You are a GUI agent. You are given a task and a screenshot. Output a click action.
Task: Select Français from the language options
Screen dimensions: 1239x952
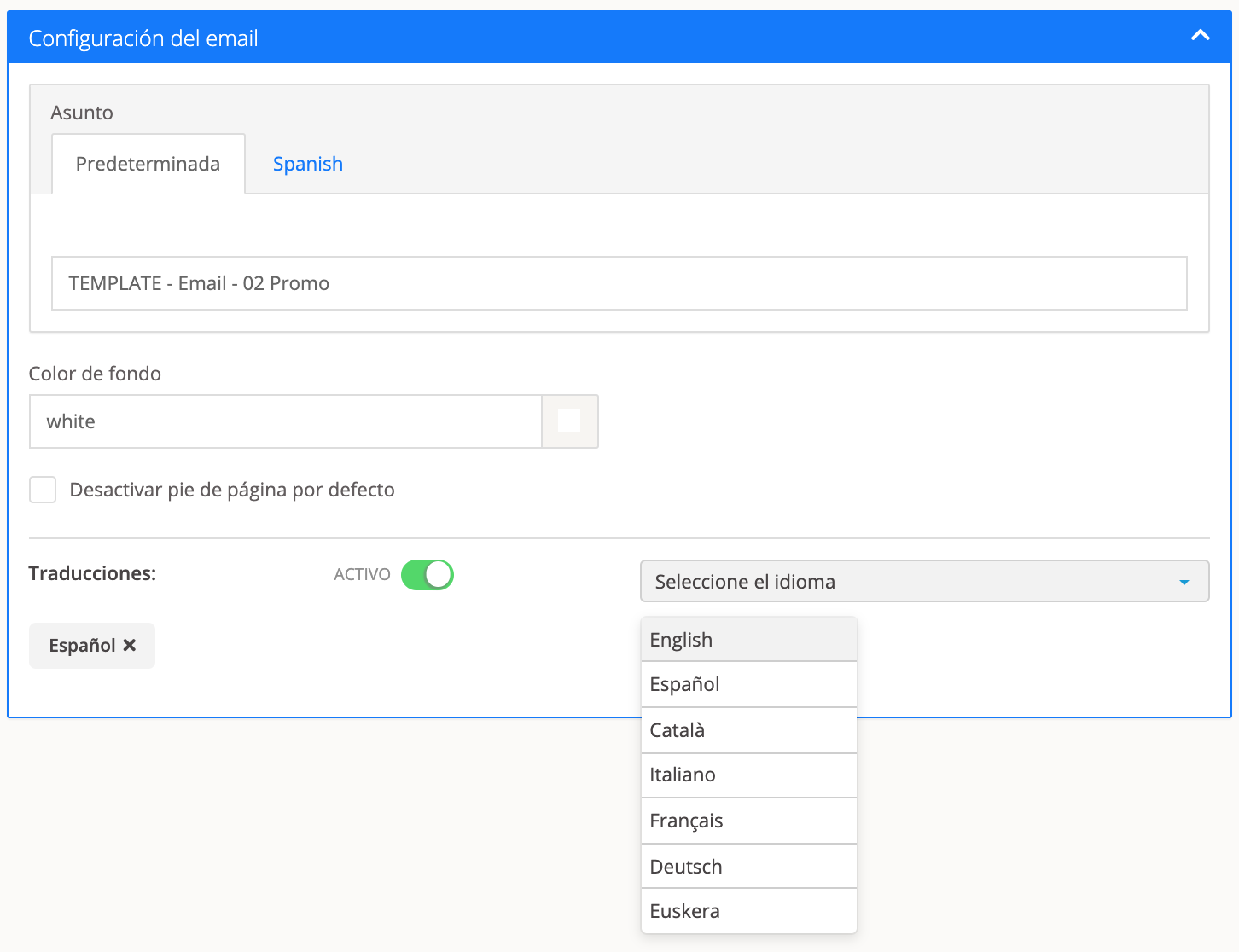click(x=748, y=821)
